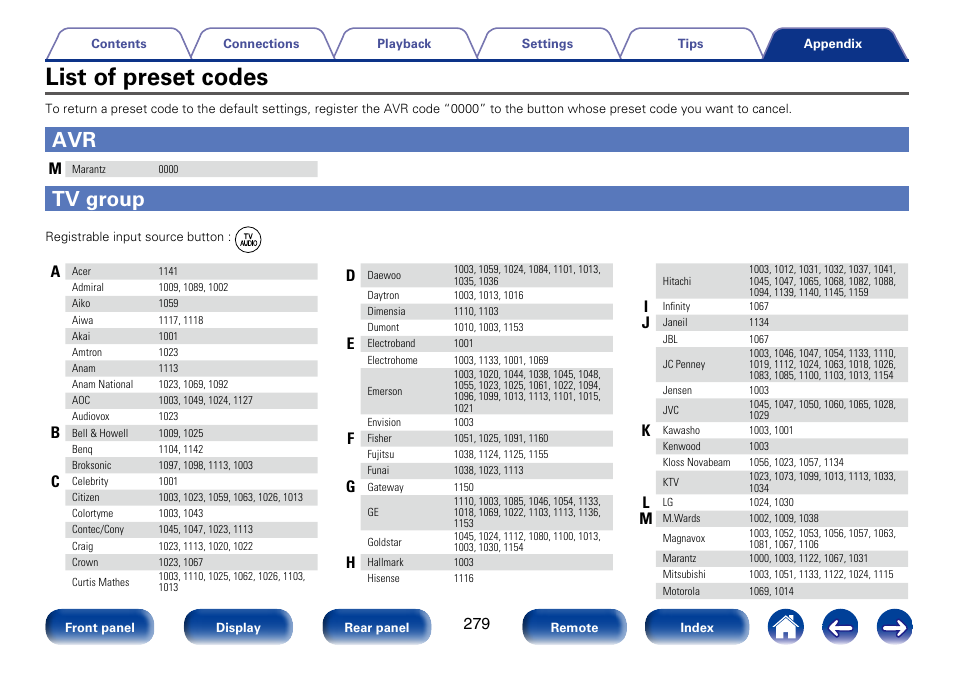Open the Front panel button
The height and width of the screenshot is (673, 954).
click(100, 627)
